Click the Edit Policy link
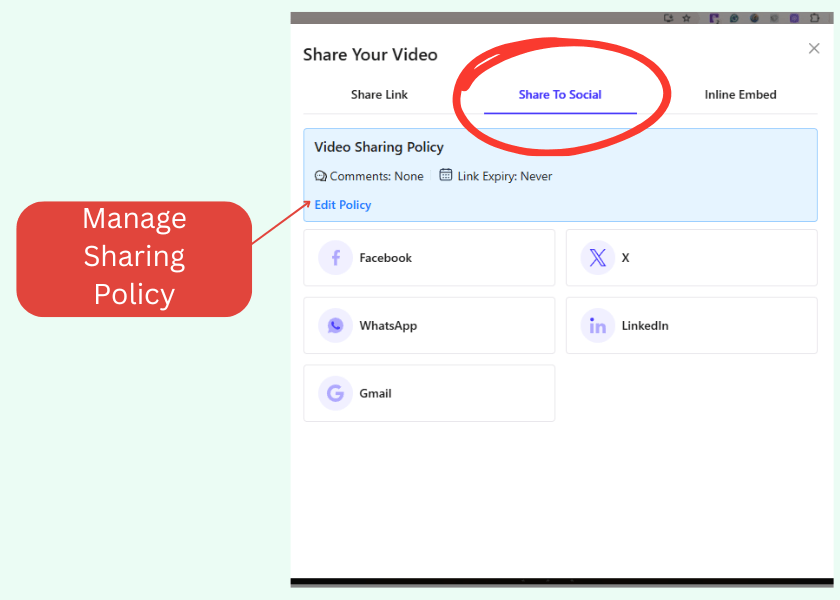Screen dimensions: 840x600 point(342,205)
